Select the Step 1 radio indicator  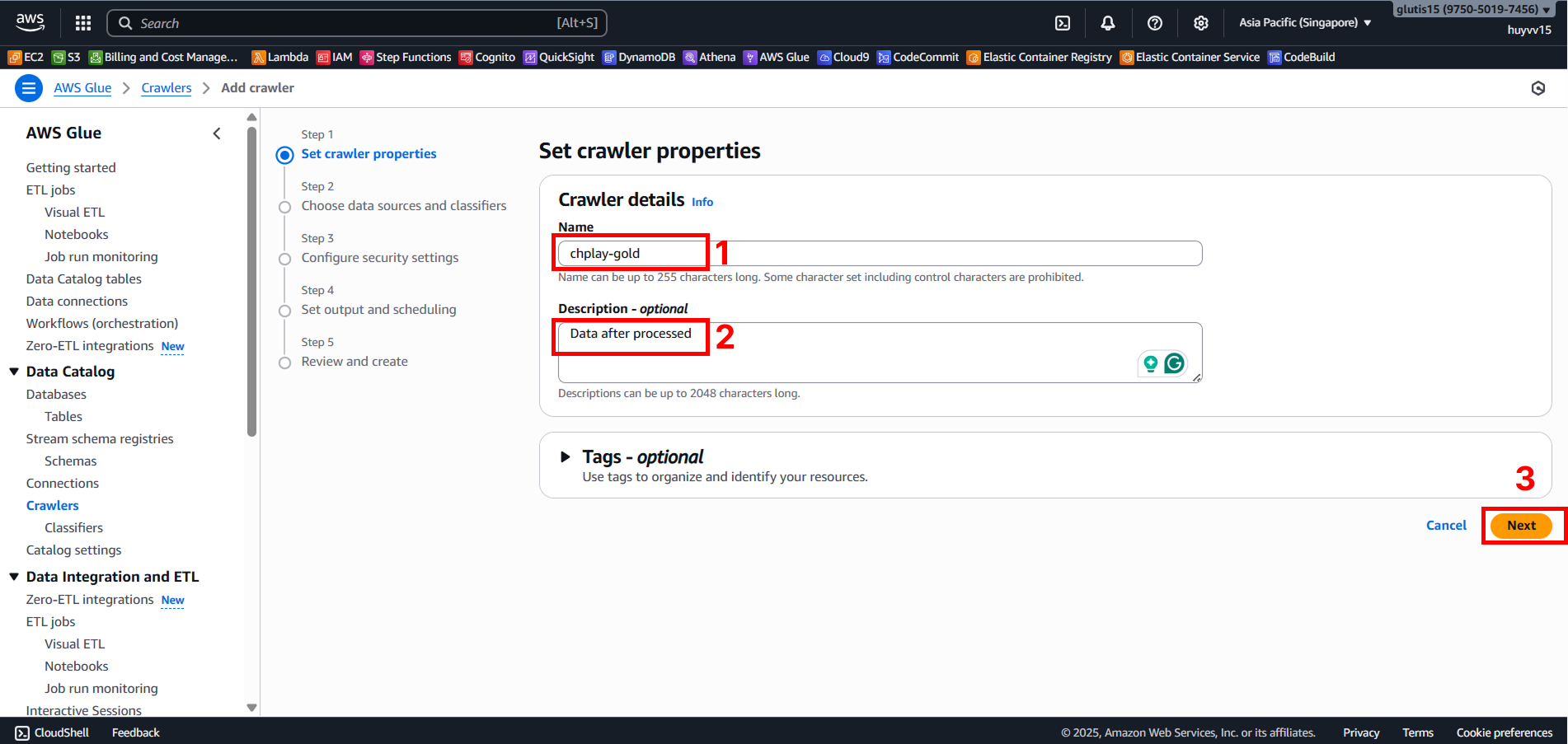[284, 155]
